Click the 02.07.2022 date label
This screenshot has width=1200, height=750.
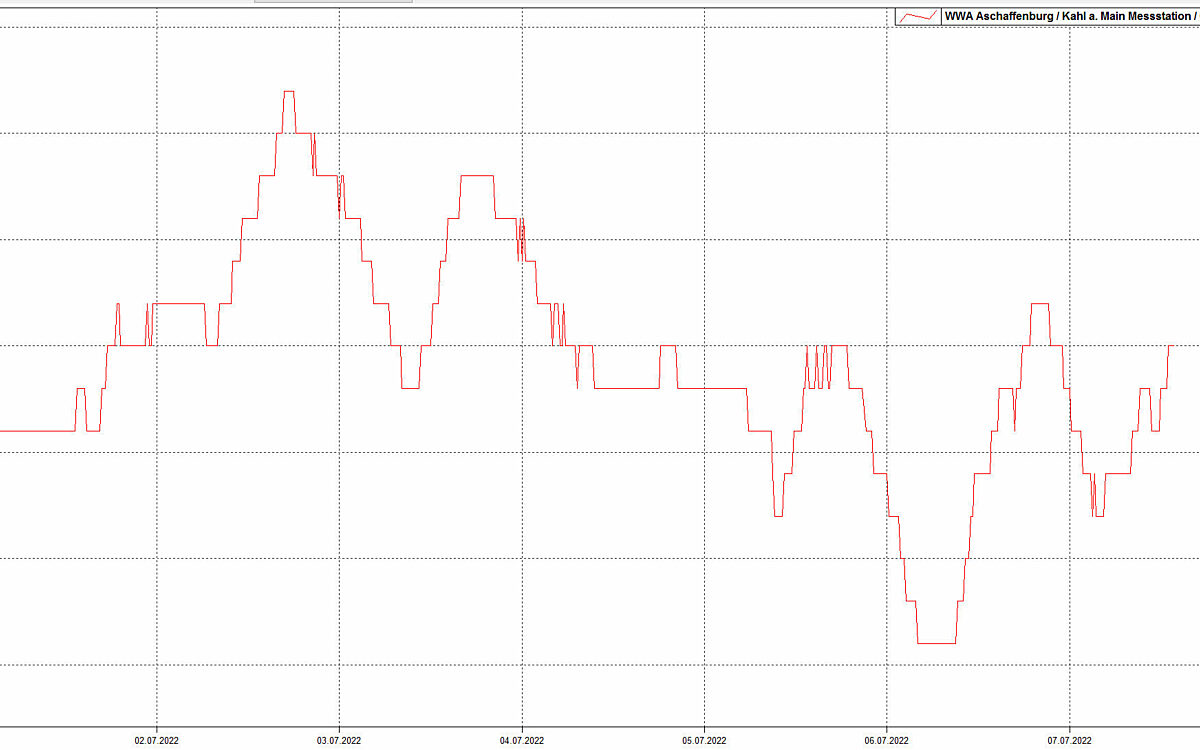[x=157, y=741]
